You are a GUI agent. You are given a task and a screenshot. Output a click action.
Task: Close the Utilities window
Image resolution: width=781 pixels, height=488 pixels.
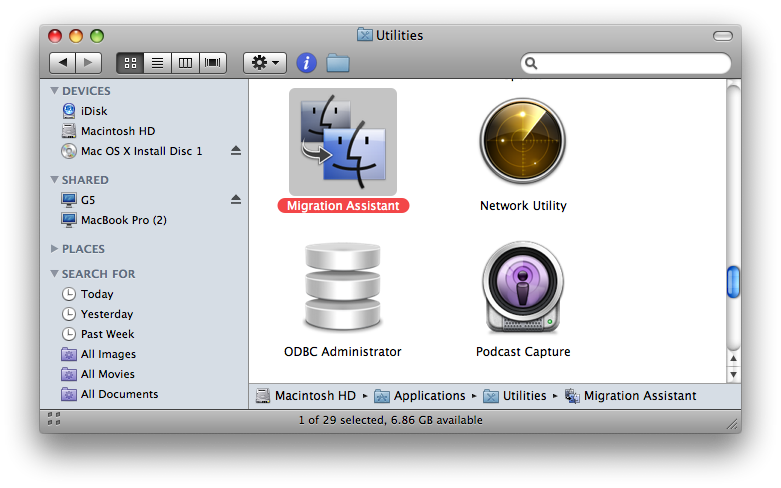(x=55, y=36)
